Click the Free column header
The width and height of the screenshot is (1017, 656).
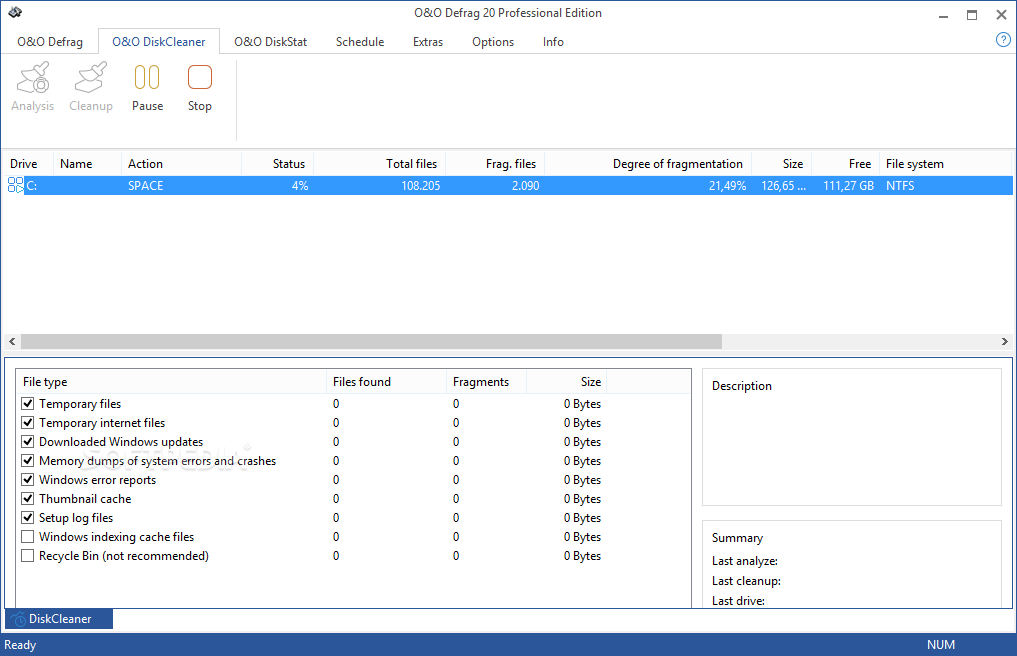845,164
